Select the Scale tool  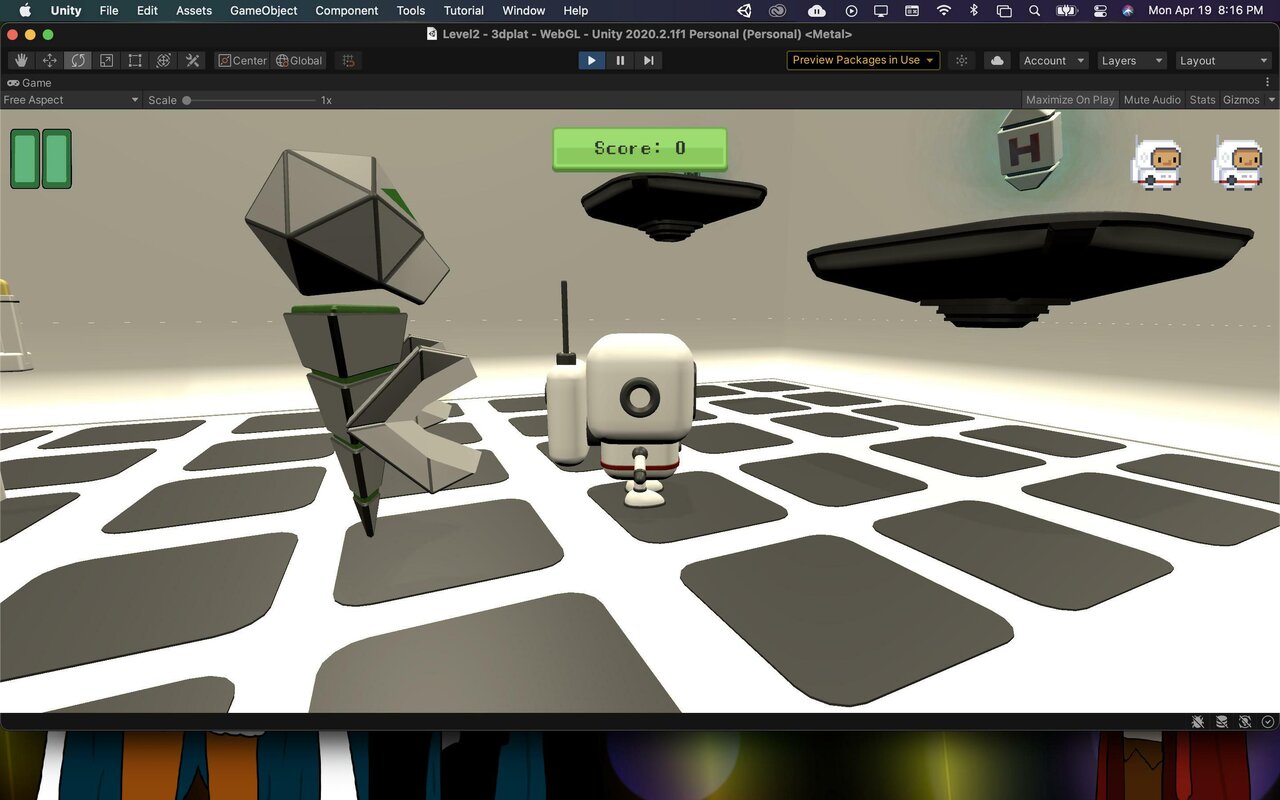[106, 60]
